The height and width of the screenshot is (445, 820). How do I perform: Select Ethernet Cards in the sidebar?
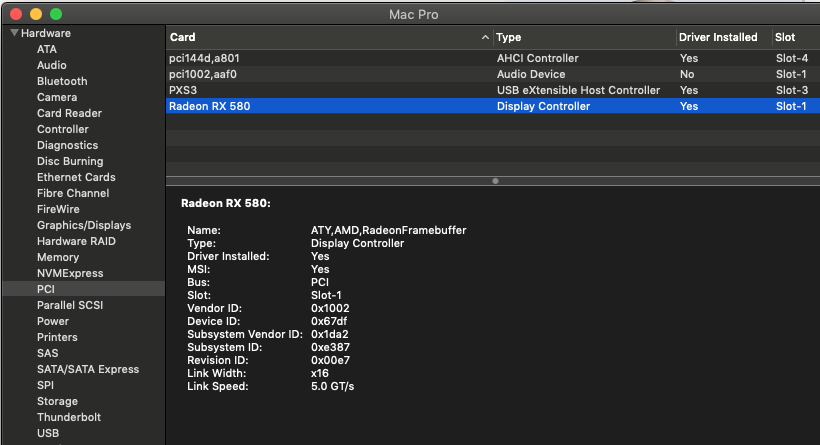(76, 177)
